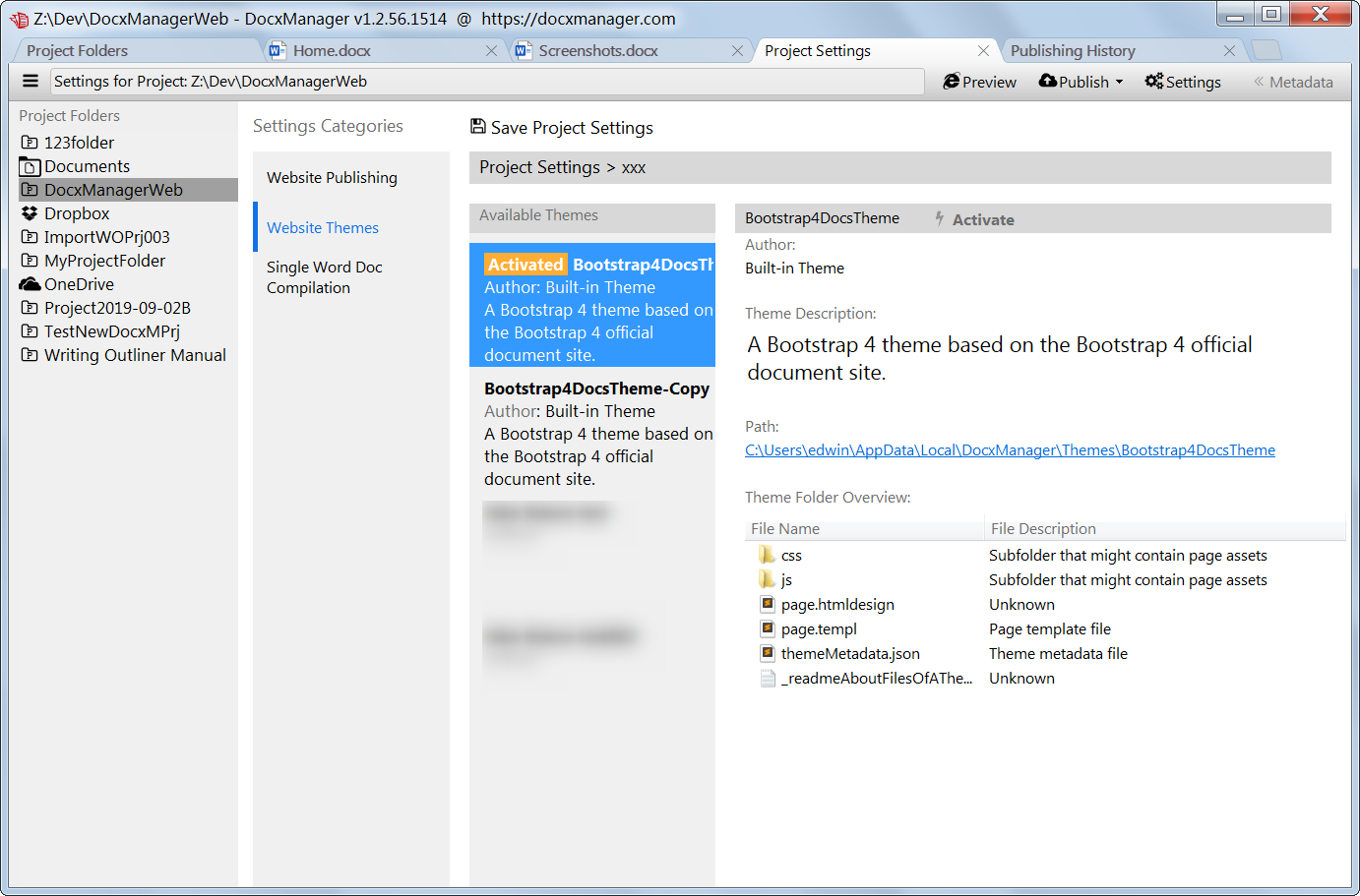The height and width of the screenshot is (896, 1360).
Task: Click the Word icon on Screenshots.docx tab
Action: (x=524, y=50)
